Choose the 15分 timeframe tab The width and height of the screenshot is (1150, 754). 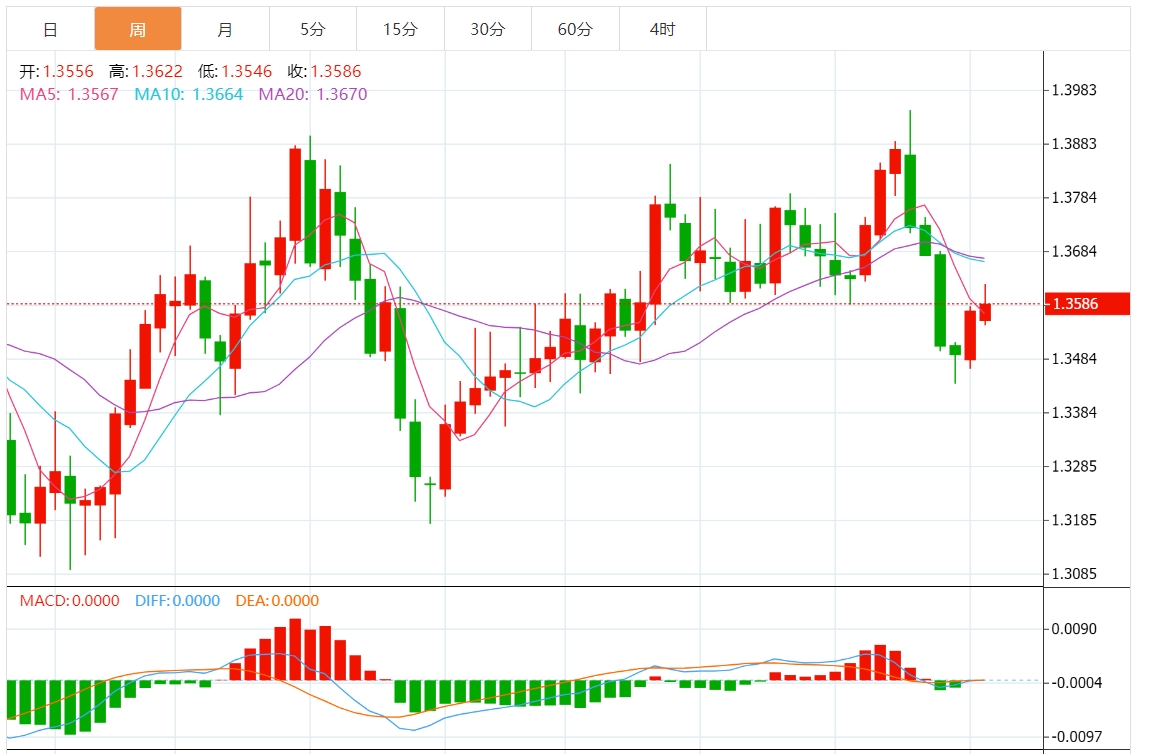click(400, 29)
